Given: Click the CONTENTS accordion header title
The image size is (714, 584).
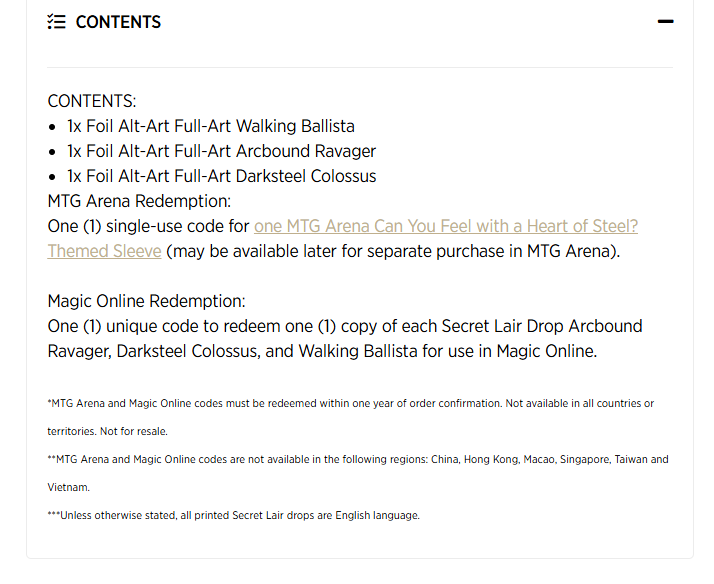Looking at the screenshot, I should click(x=118, y=22).
